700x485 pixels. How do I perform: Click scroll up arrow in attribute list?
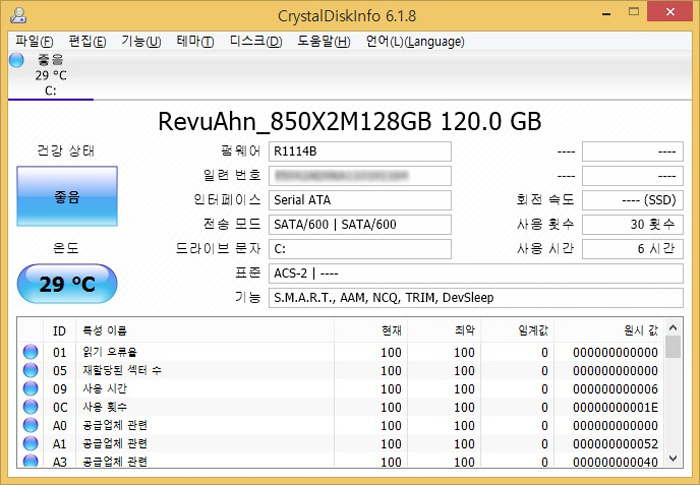click(673, 328)
